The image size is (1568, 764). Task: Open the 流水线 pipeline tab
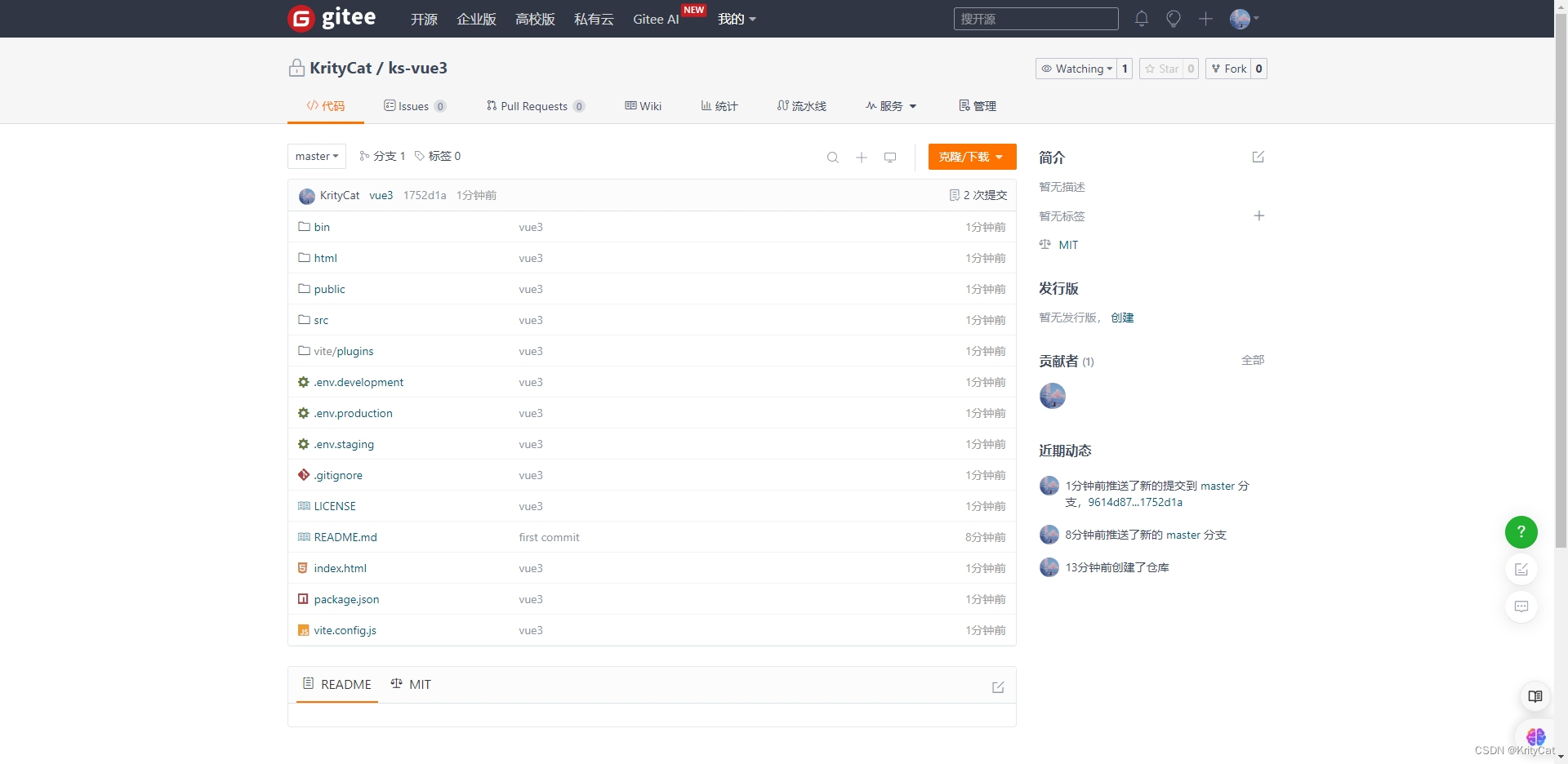802,106
